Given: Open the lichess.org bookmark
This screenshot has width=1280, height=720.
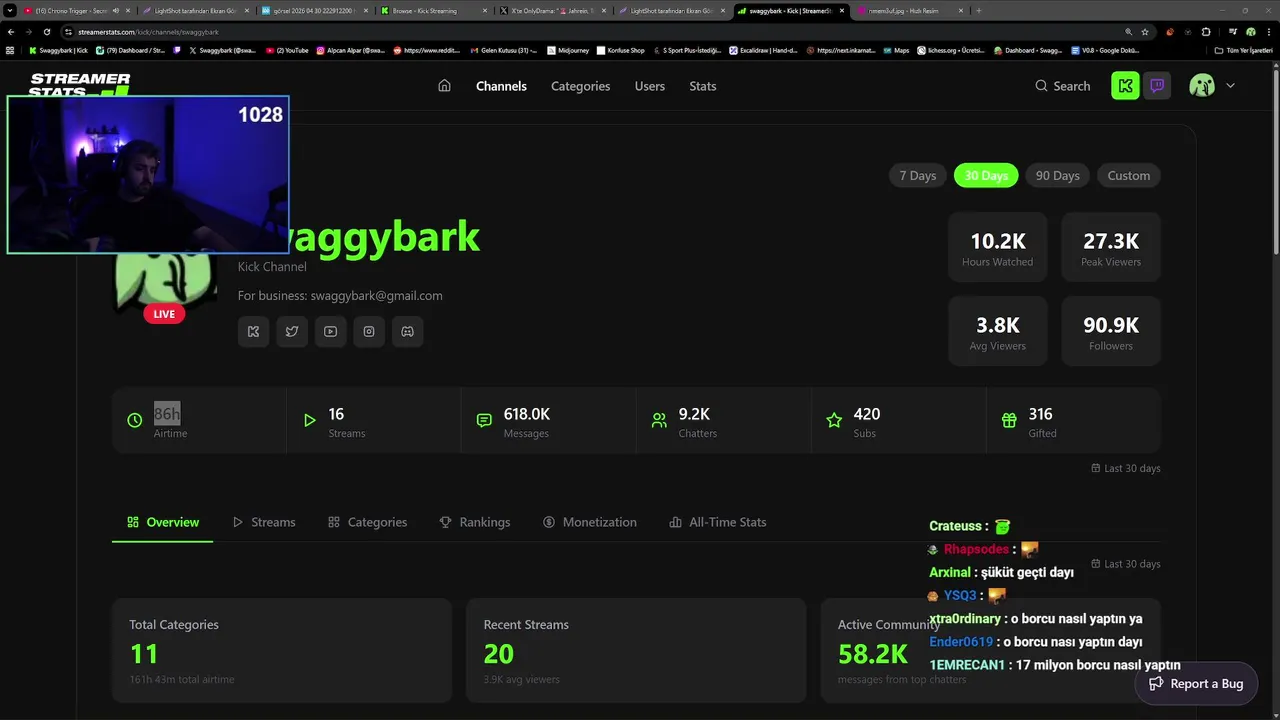Looking at the screenshot, I should pyautogui.click(x=951, y=50).
